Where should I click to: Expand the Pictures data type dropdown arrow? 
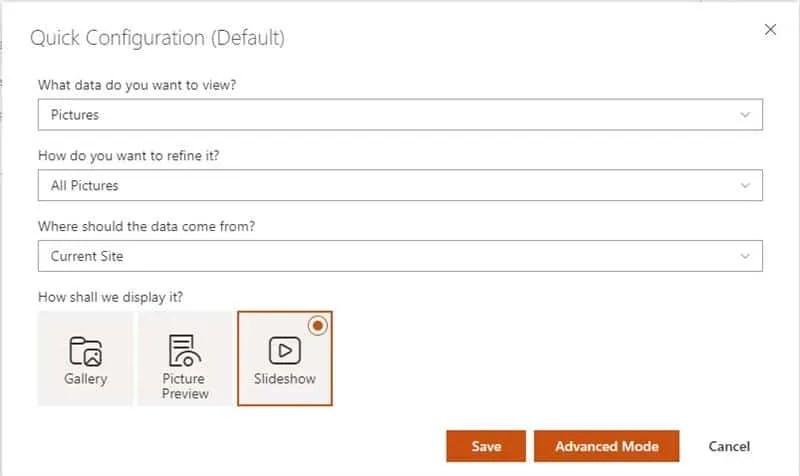(x=744, y=115)
